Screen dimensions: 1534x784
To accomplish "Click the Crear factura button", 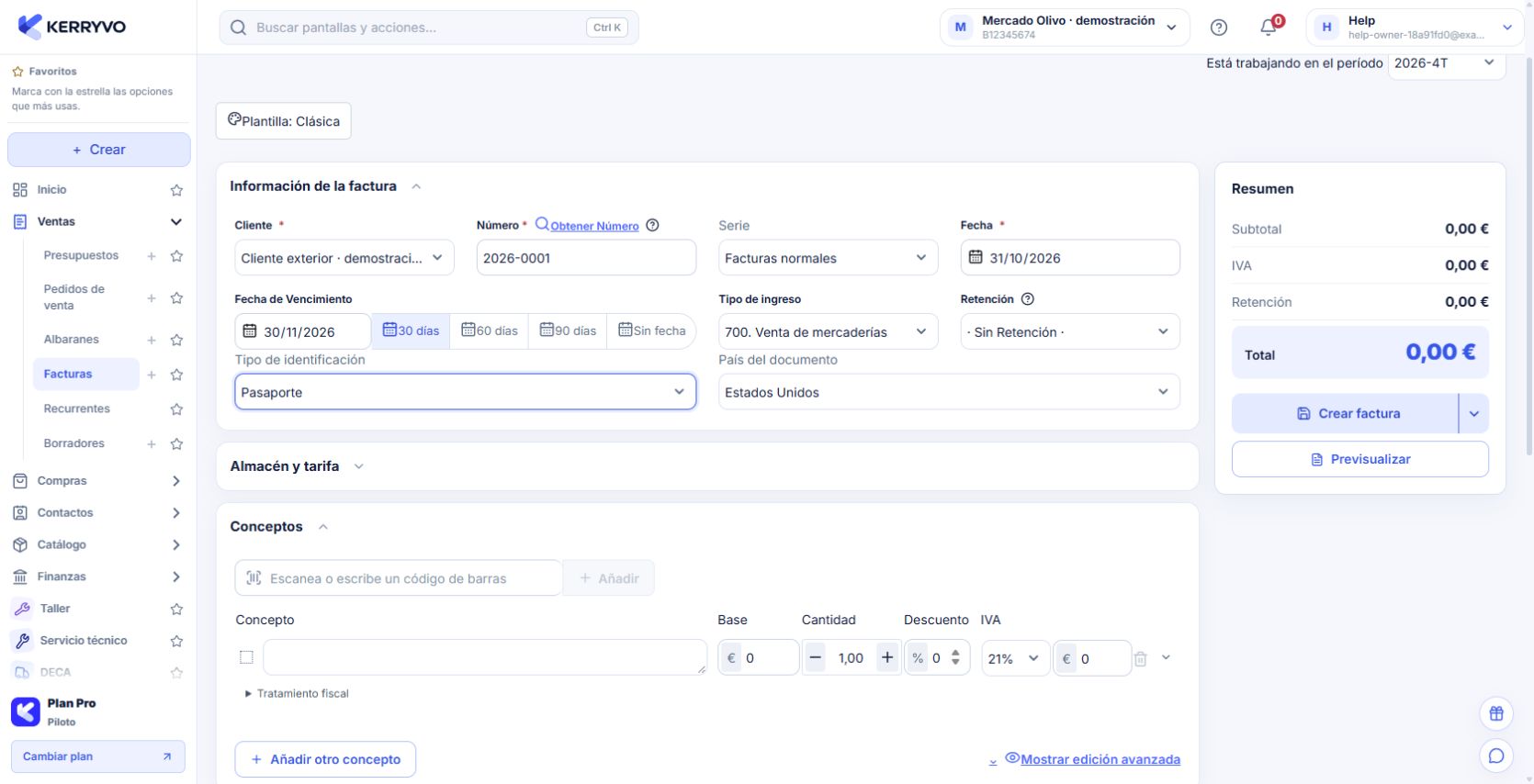I will tap(1345, 413).
